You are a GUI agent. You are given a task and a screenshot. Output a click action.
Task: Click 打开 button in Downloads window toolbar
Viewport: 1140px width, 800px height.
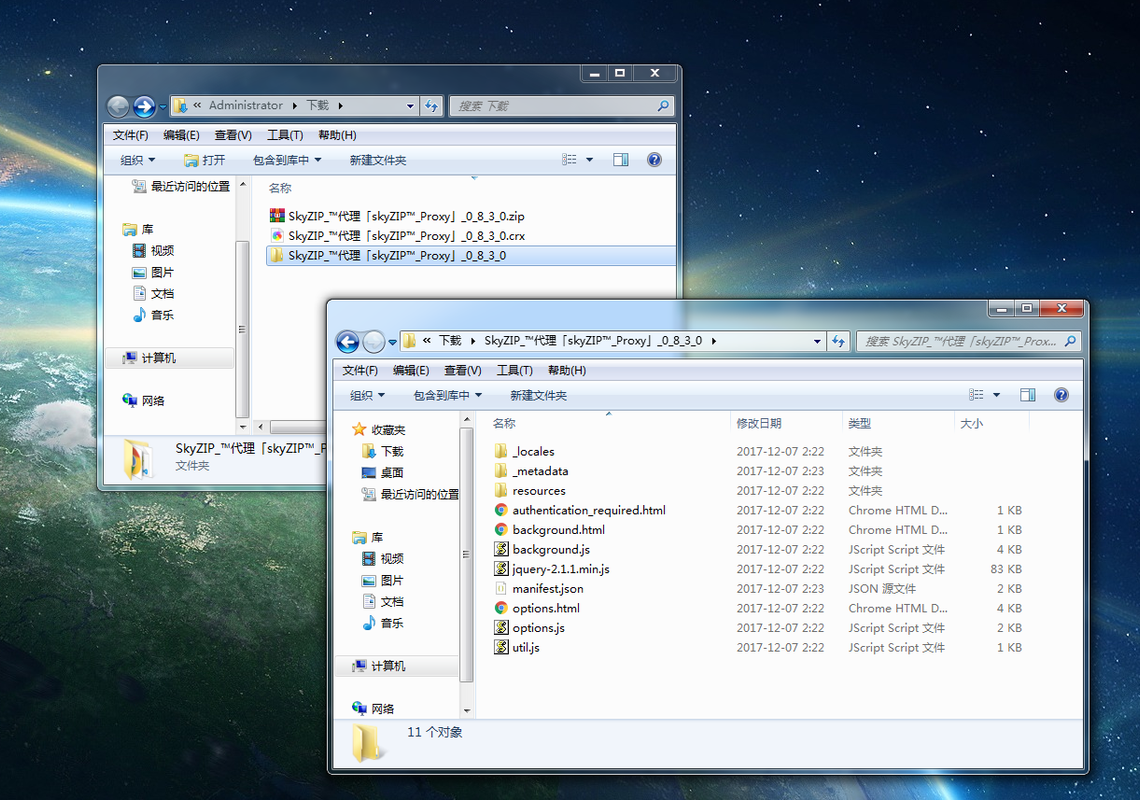click(204, 160)
